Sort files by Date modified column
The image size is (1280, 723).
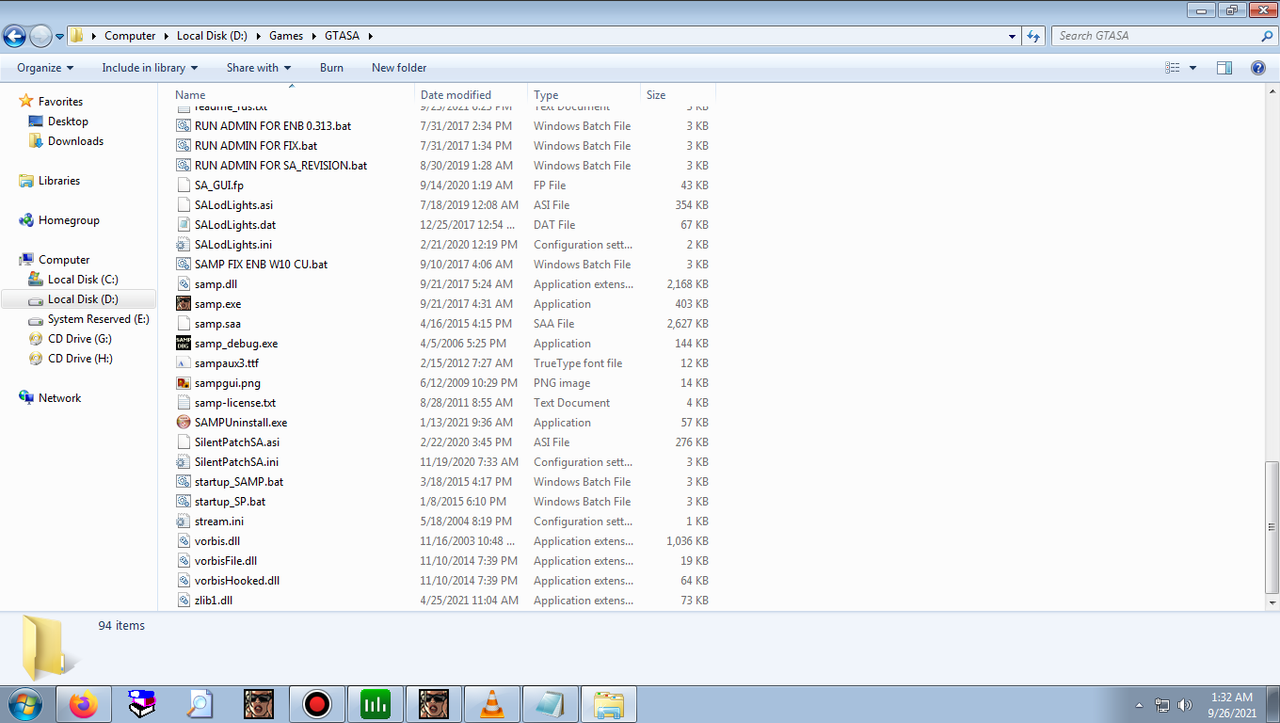point(471,95)
